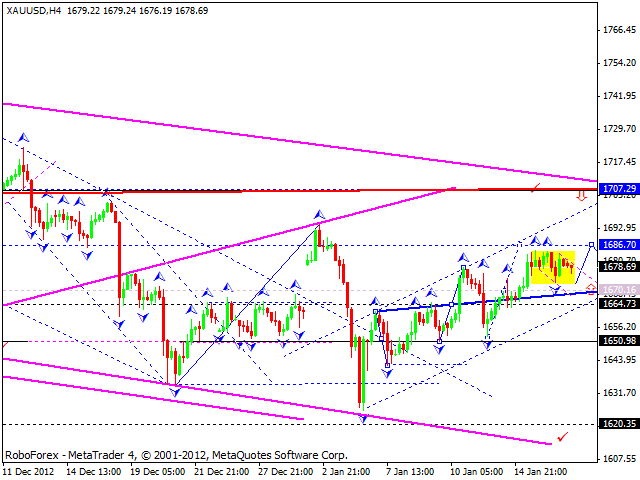Click the 1707.29 price level label

(619, 189)
